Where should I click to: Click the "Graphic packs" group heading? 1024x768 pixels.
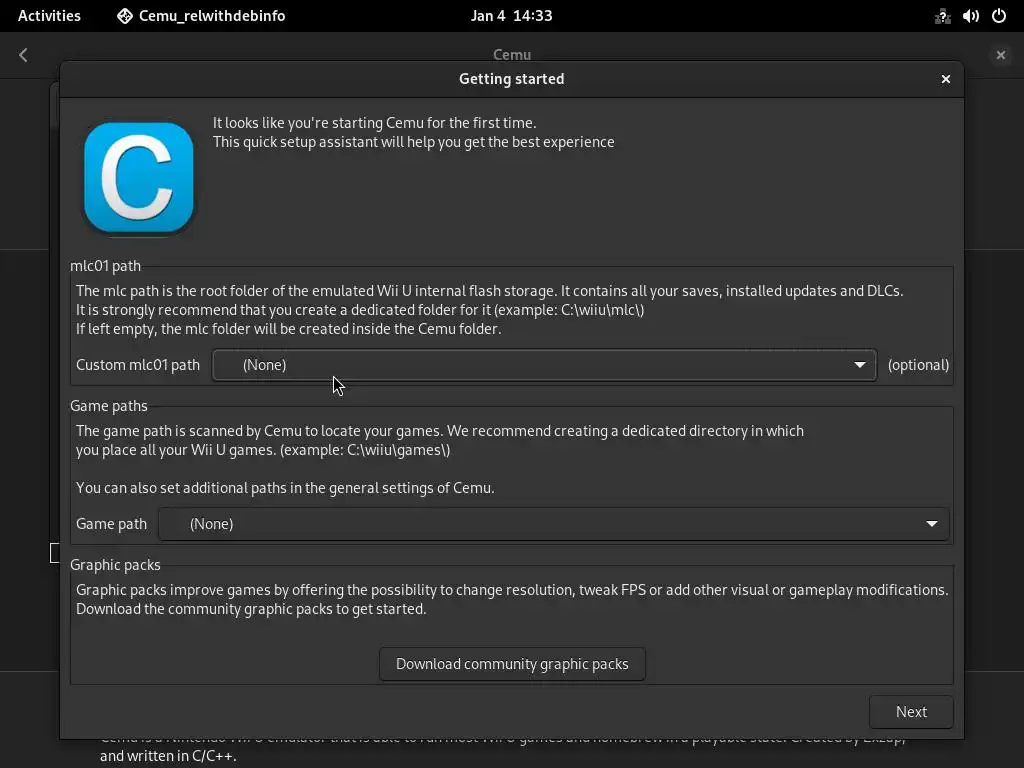(115, 565)
